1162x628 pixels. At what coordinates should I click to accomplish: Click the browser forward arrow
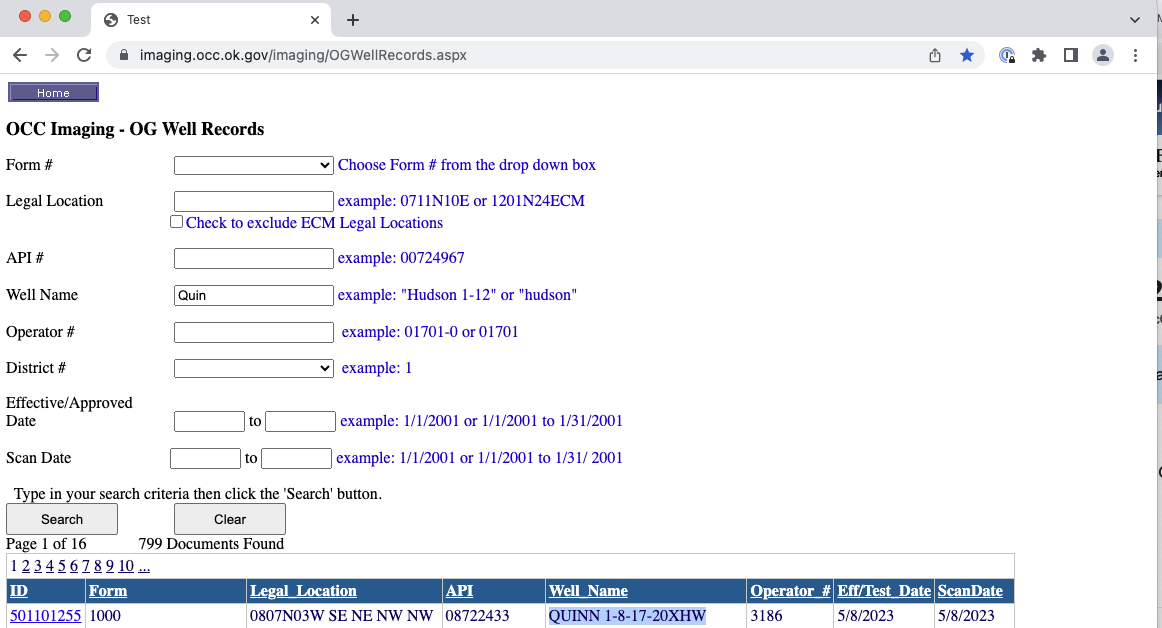pos(52,55)
